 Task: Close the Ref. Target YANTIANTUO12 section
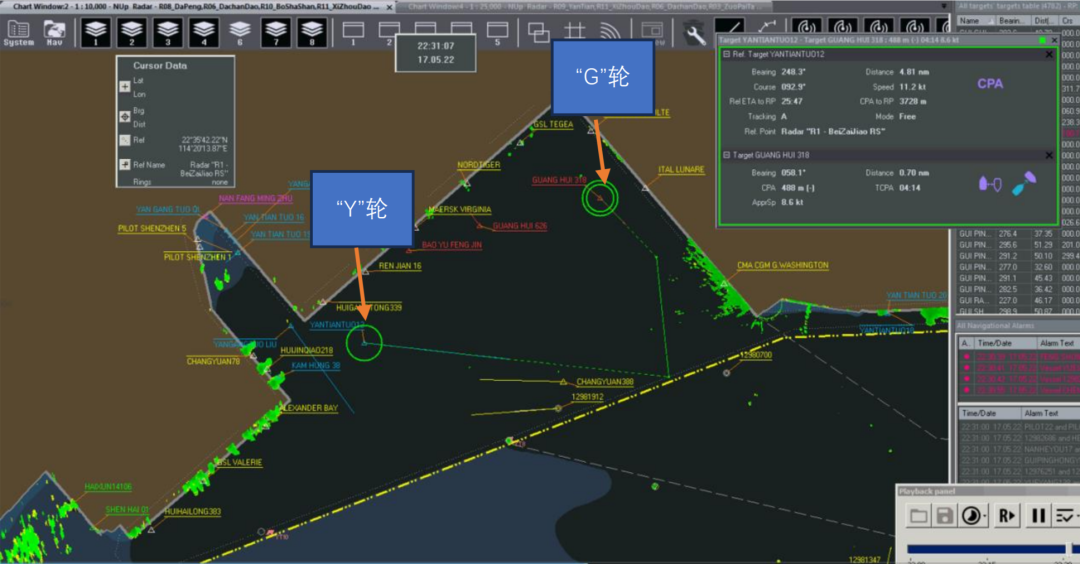(x=1049, y=54)
